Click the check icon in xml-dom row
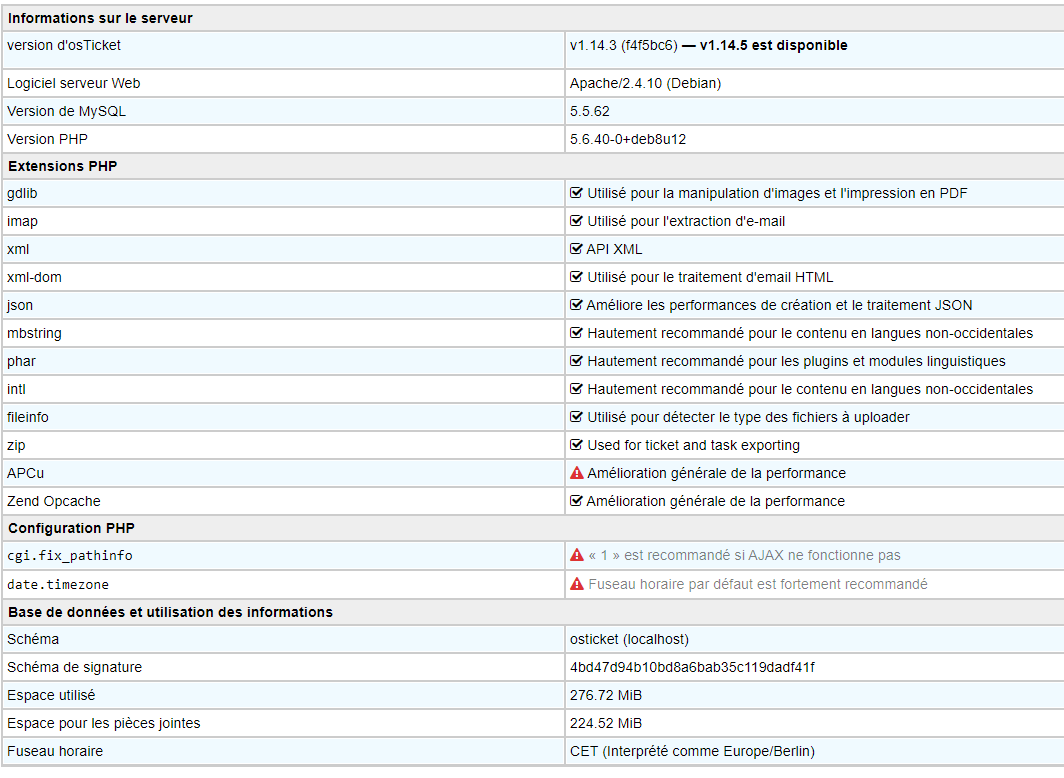1064x778 pixels. 577,277
